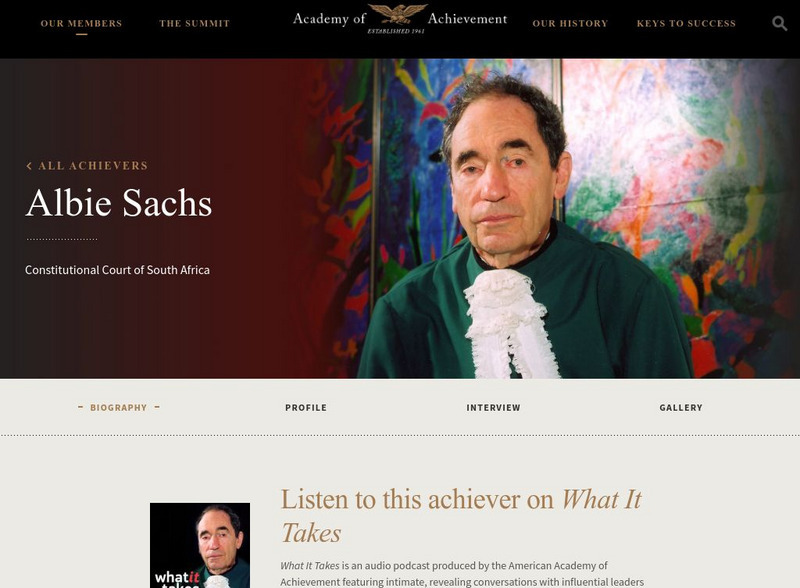Open Keys to Success section
Viewport: 800px width, 588px height.
(686, 23)
